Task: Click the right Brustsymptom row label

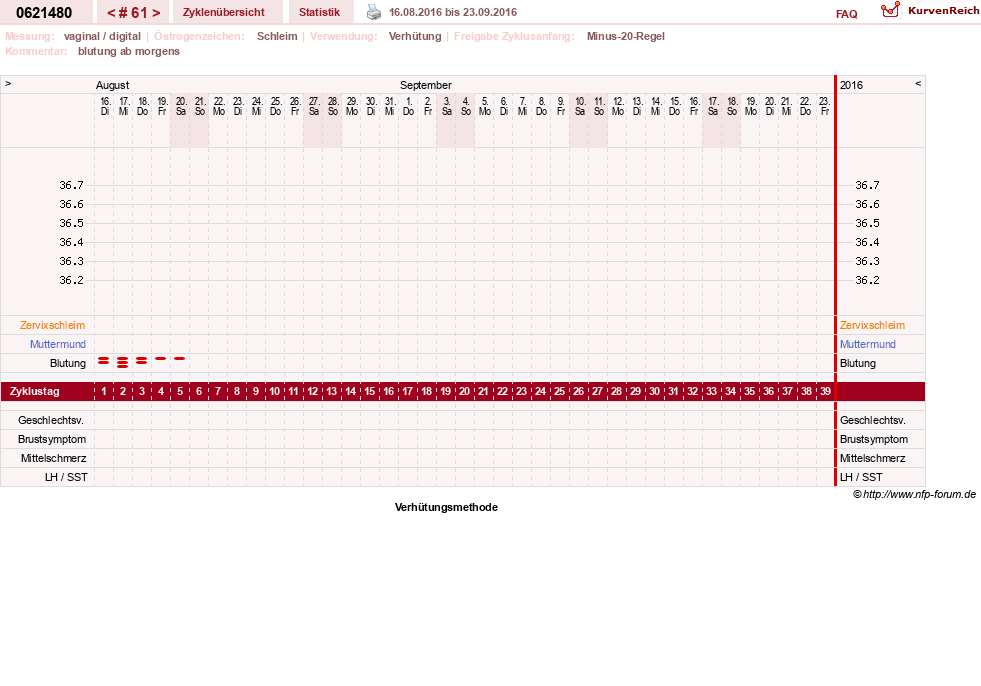Action: (873, 439)
